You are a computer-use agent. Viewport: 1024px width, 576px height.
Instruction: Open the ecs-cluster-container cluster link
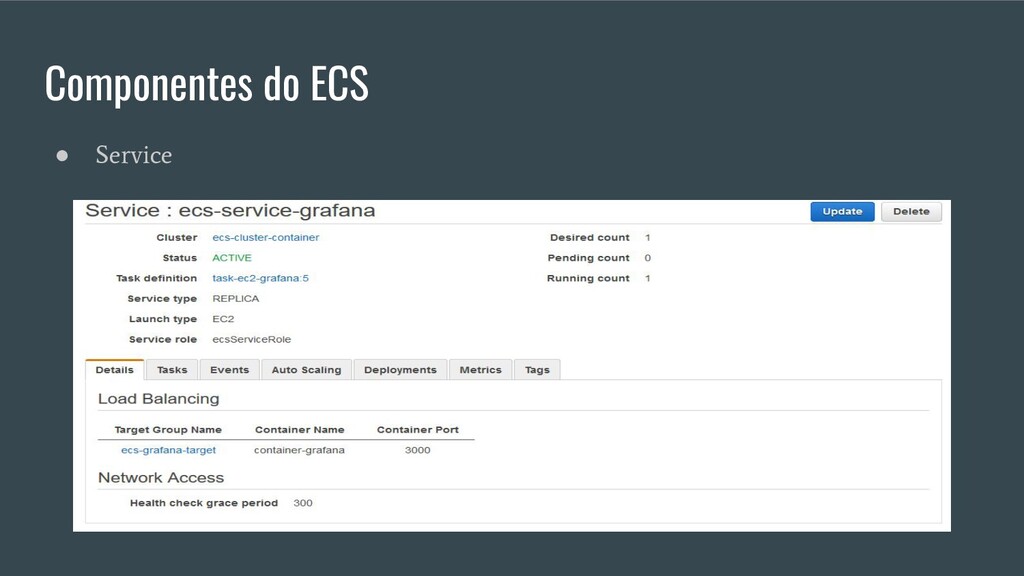click(266, 238)
